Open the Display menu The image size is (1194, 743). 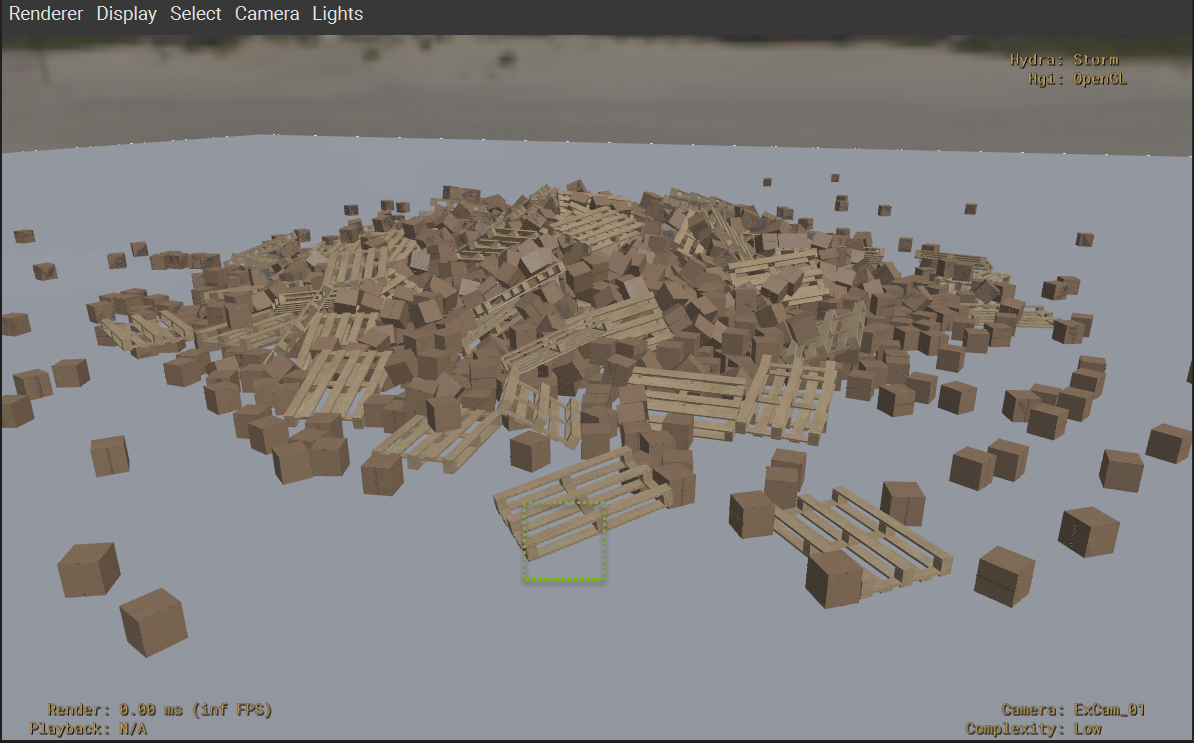pos(126,14)
